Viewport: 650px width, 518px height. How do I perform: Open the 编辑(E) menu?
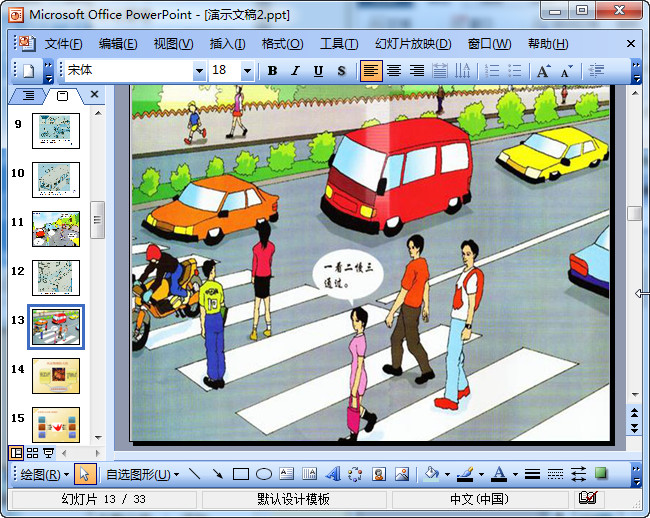[x=118, y=44]
